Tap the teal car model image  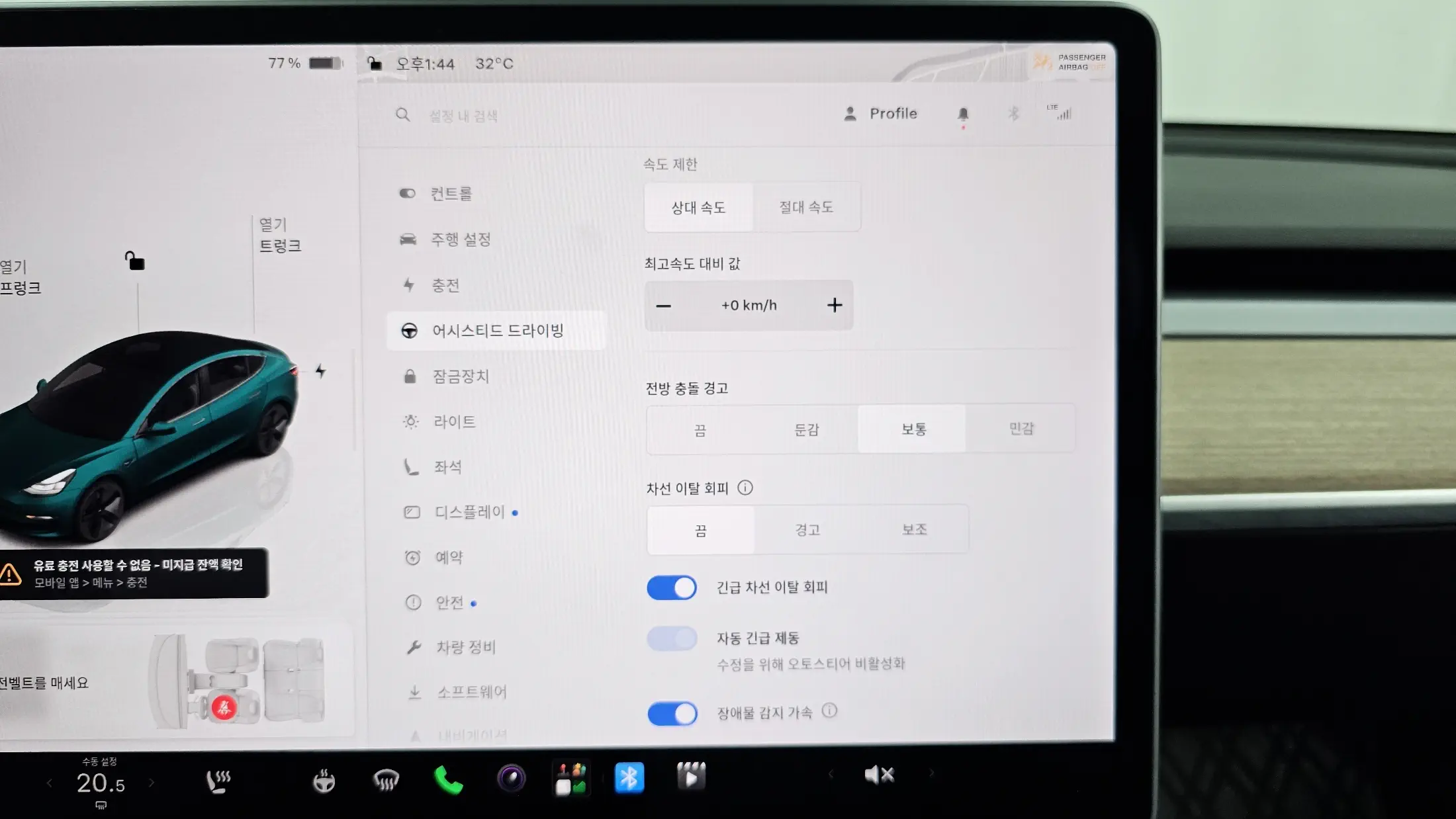[x=149, y=437]
